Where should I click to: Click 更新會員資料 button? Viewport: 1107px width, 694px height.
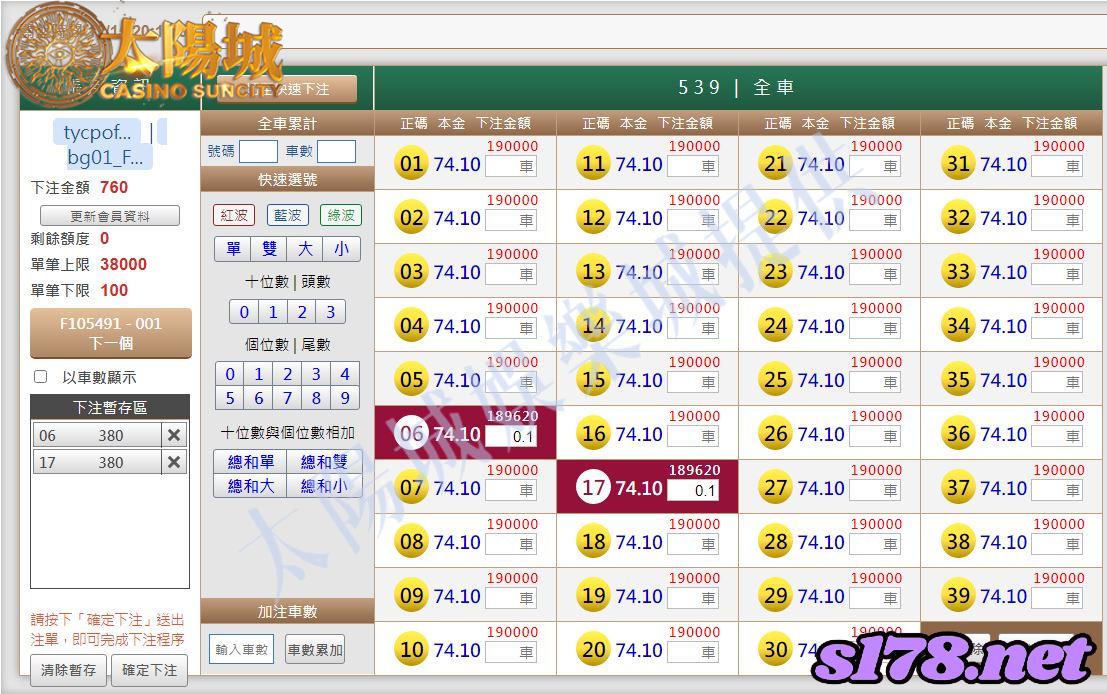click(110, 216)
